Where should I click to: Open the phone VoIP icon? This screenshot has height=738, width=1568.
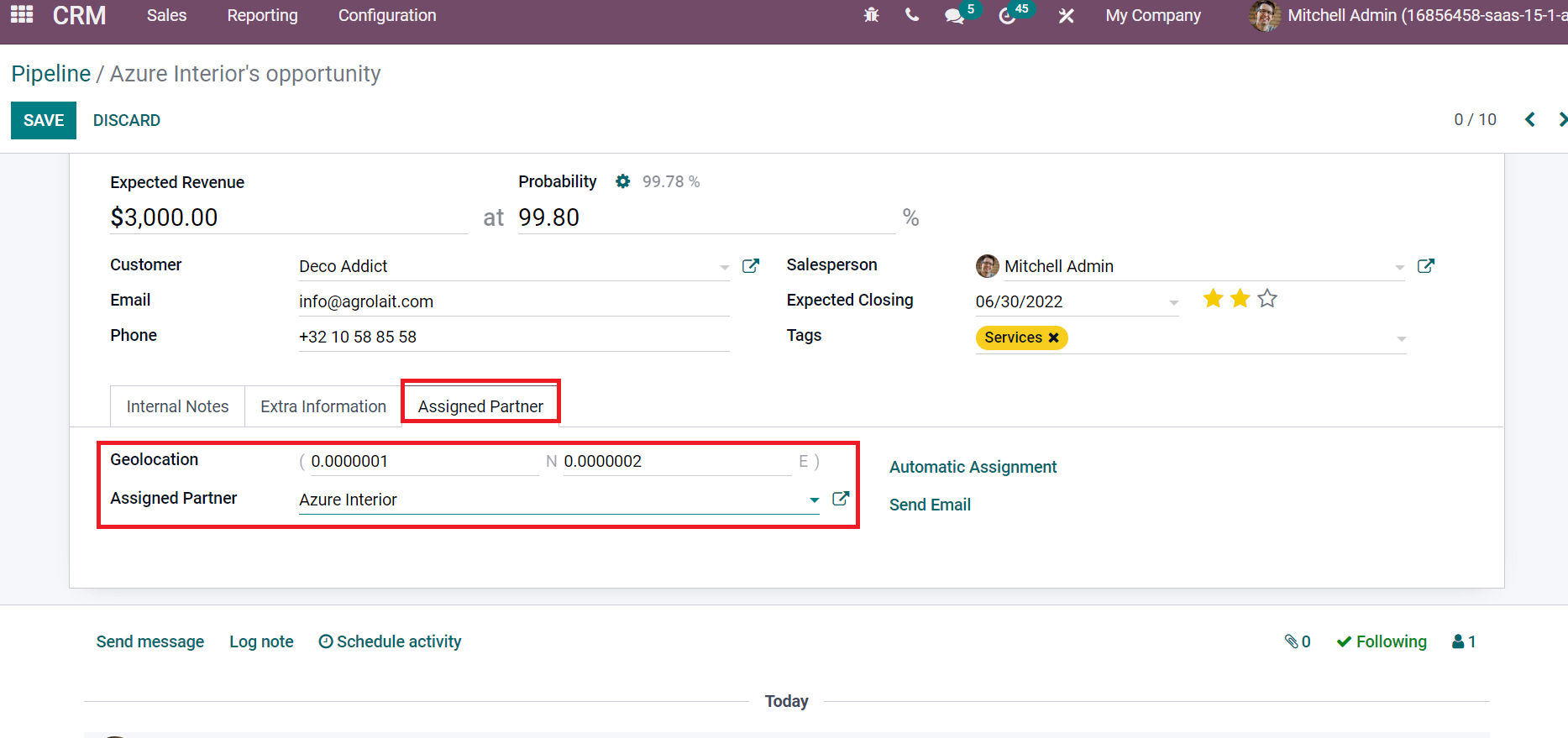coord(912,15)
